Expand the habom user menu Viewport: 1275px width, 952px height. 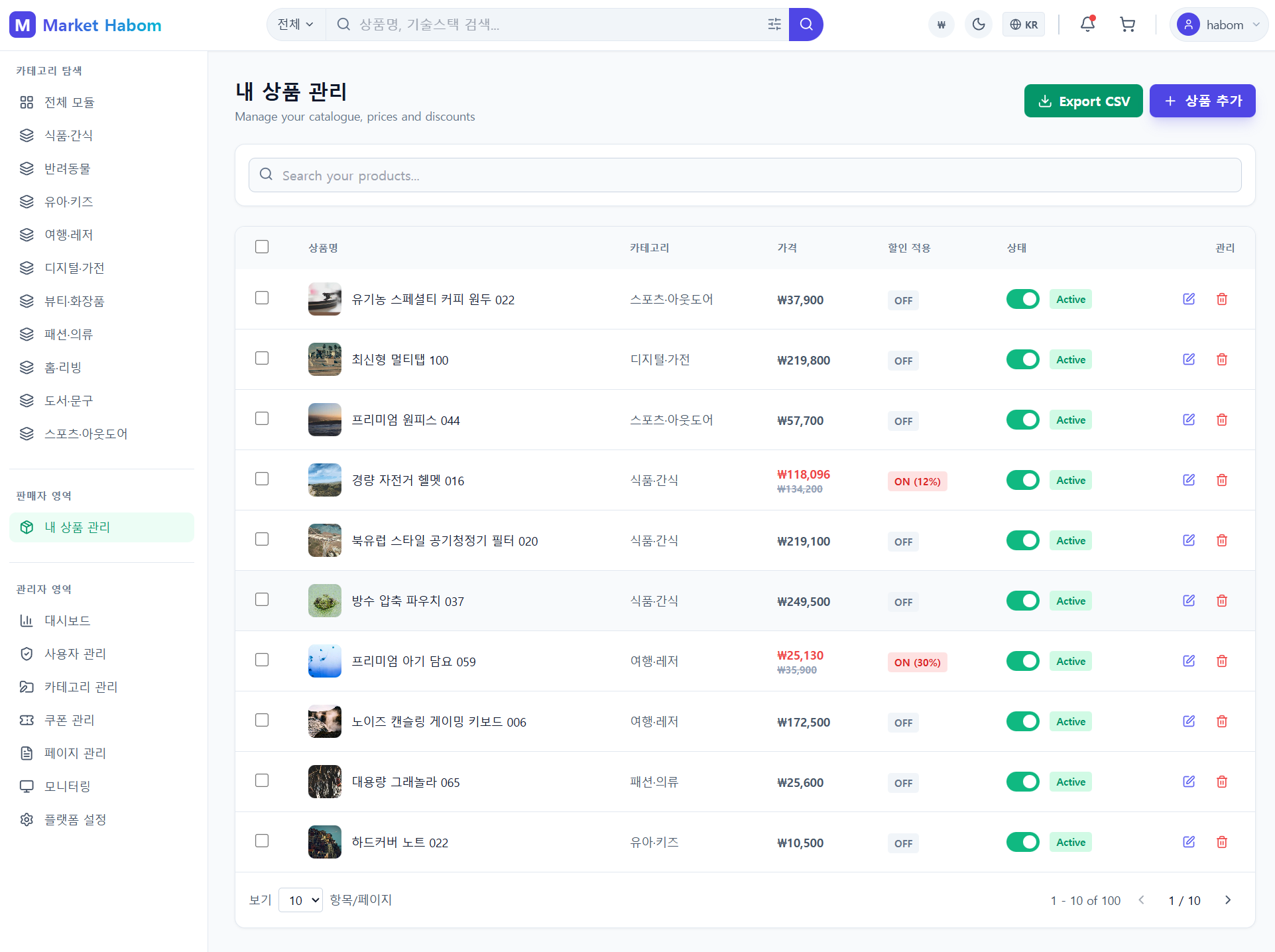(1219, 25)
